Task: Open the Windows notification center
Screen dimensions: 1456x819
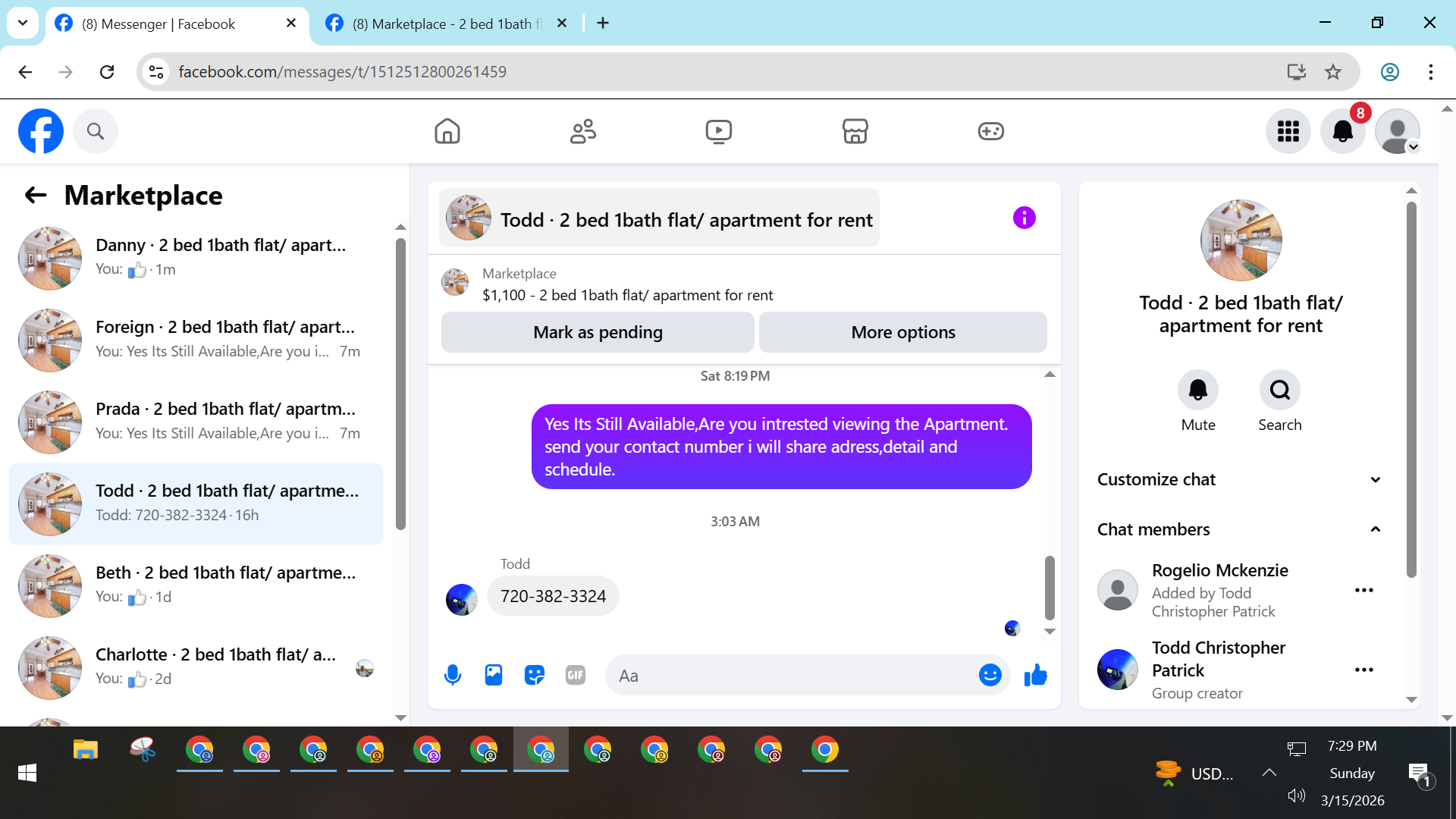Action: pyautogui.click(x=1419, y=774)
